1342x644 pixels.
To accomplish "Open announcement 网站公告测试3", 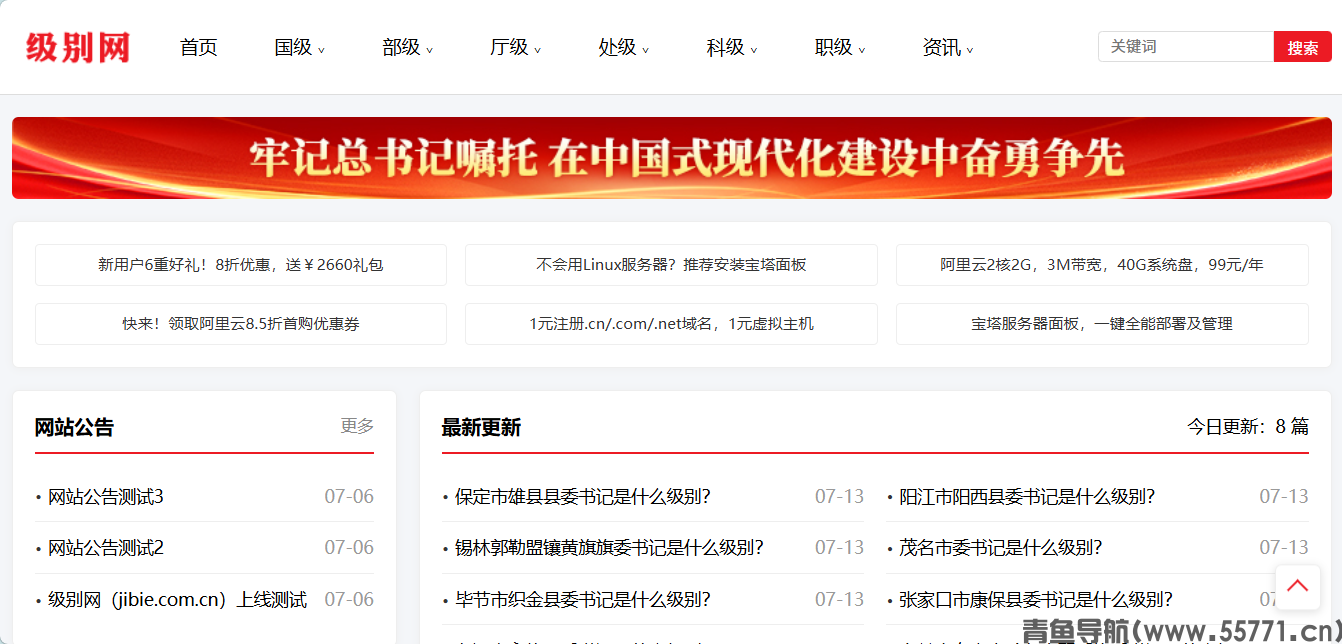I will pos(106,497).
